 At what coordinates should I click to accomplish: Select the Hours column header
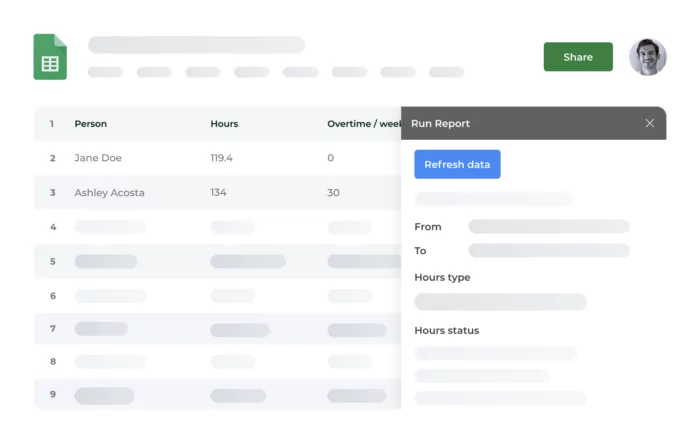point(224,124)
